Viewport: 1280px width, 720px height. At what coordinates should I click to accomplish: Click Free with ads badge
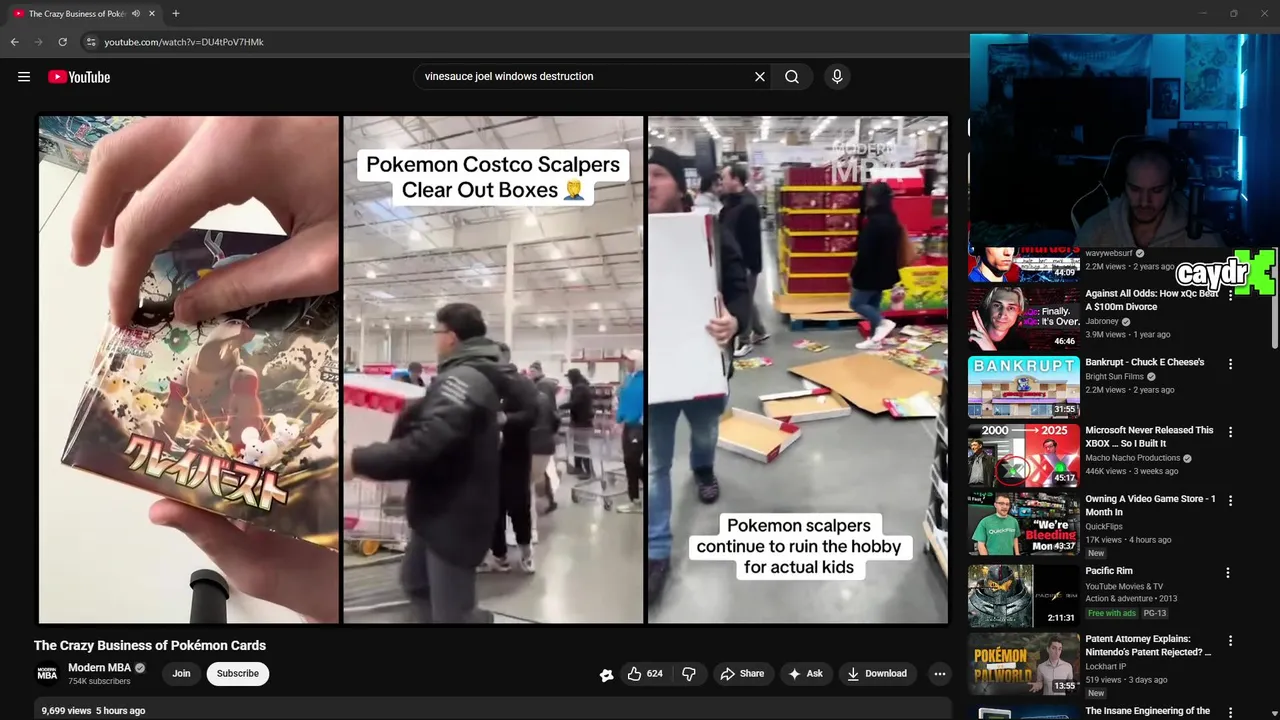(x=1112, y=613)
